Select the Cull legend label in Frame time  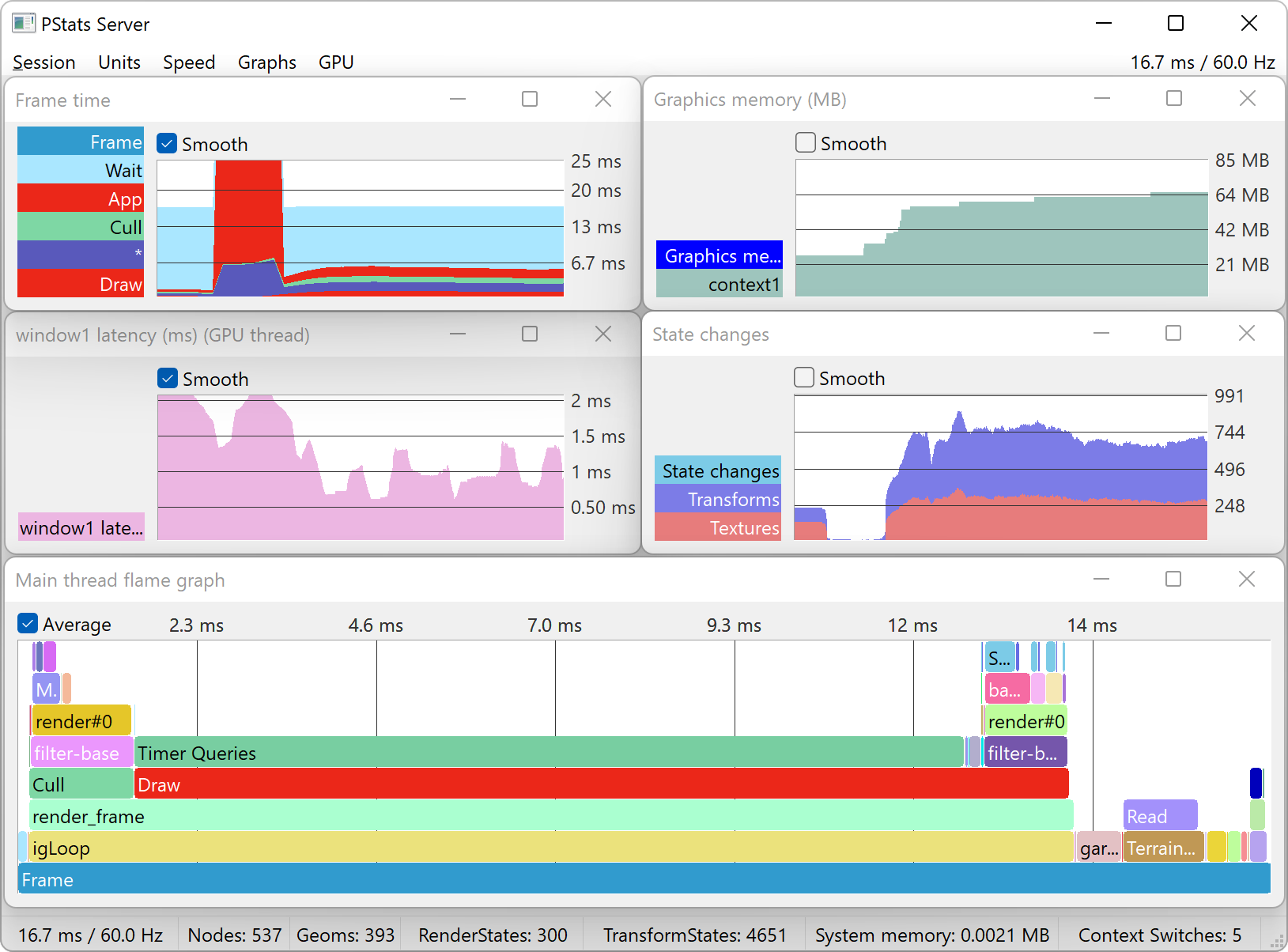(x=81, y=227)
